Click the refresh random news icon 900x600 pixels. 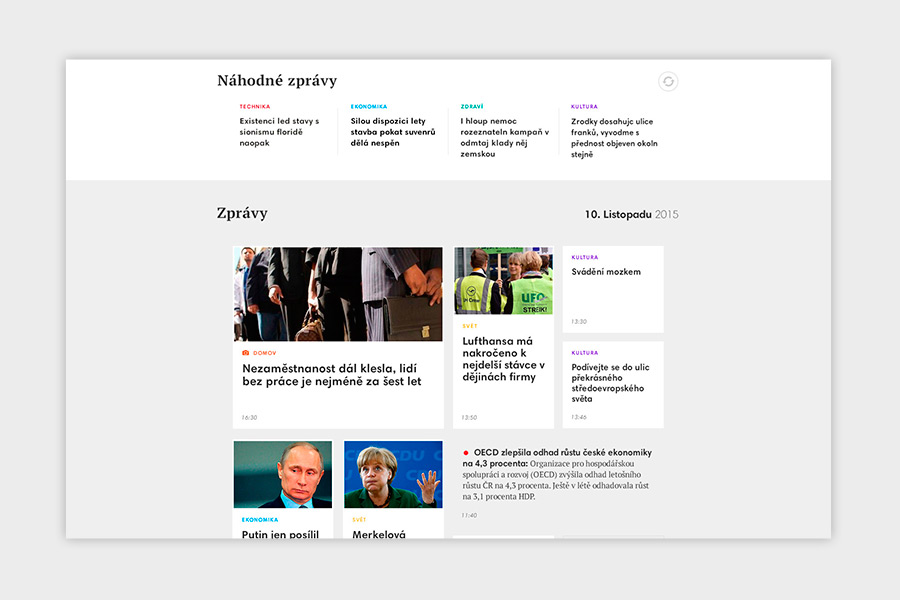click(668, 82)
